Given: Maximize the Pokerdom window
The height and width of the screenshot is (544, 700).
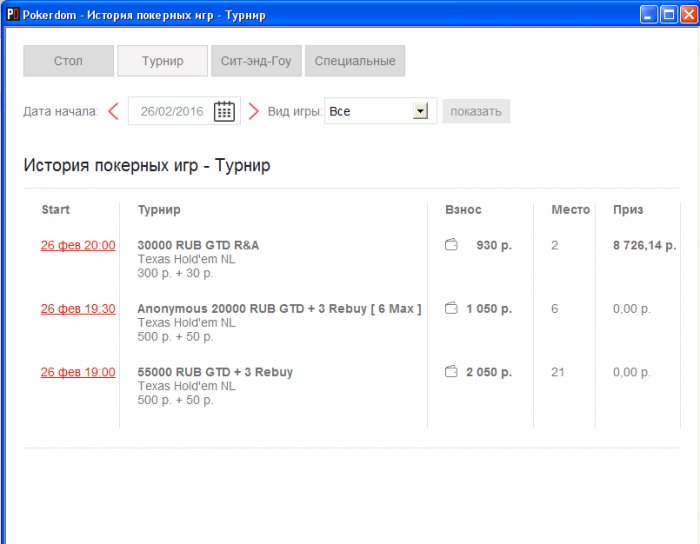Looking at the screenshot, I should [669, 15].
